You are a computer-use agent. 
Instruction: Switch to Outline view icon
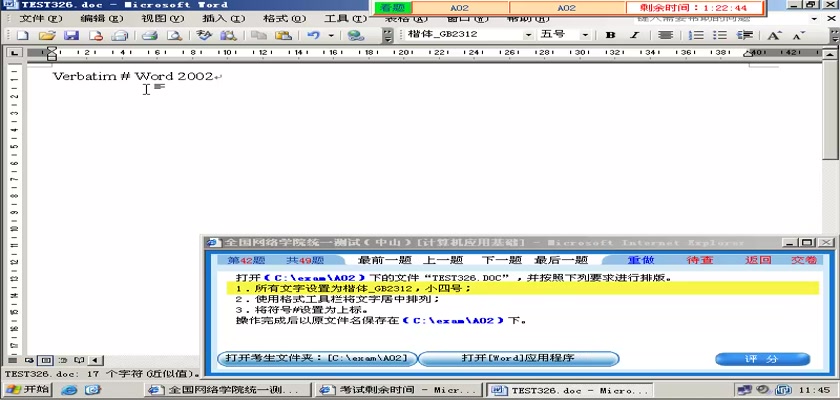click(63, 360)
